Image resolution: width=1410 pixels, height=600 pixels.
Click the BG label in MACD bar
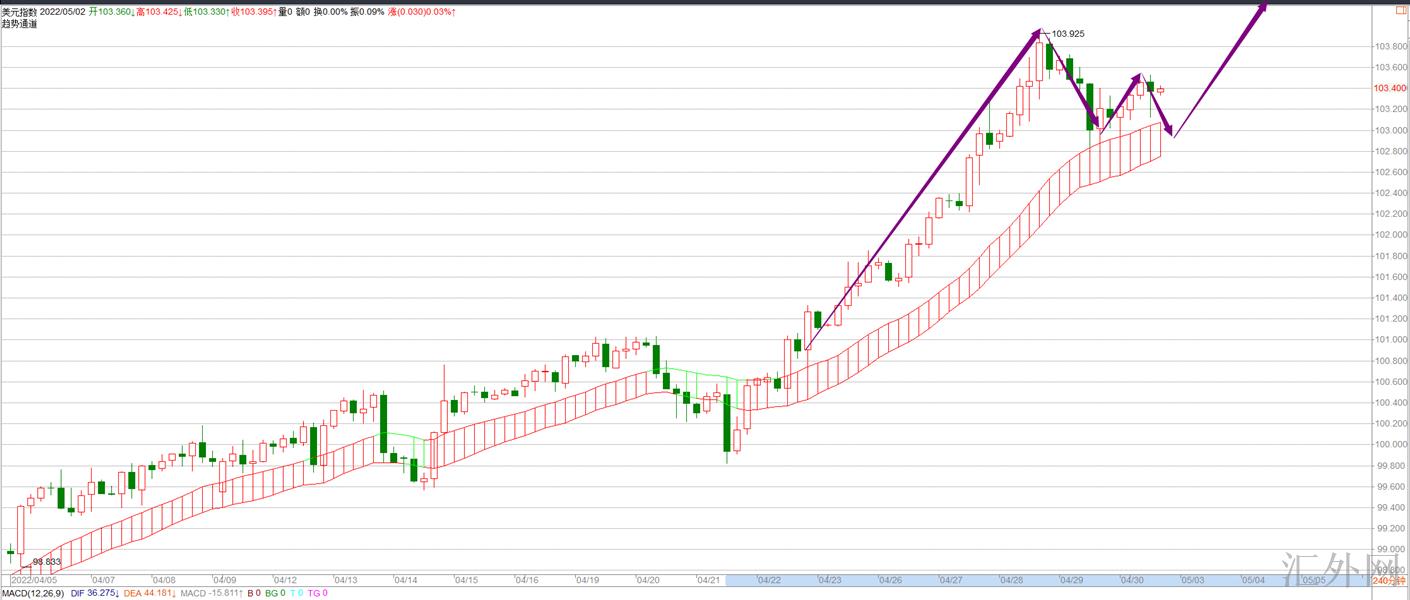pos(273,593)
